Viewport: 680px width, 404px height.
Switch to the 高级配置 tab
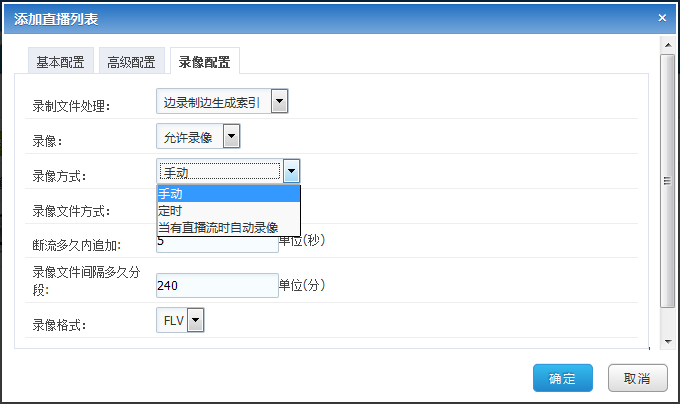point(131,62)
